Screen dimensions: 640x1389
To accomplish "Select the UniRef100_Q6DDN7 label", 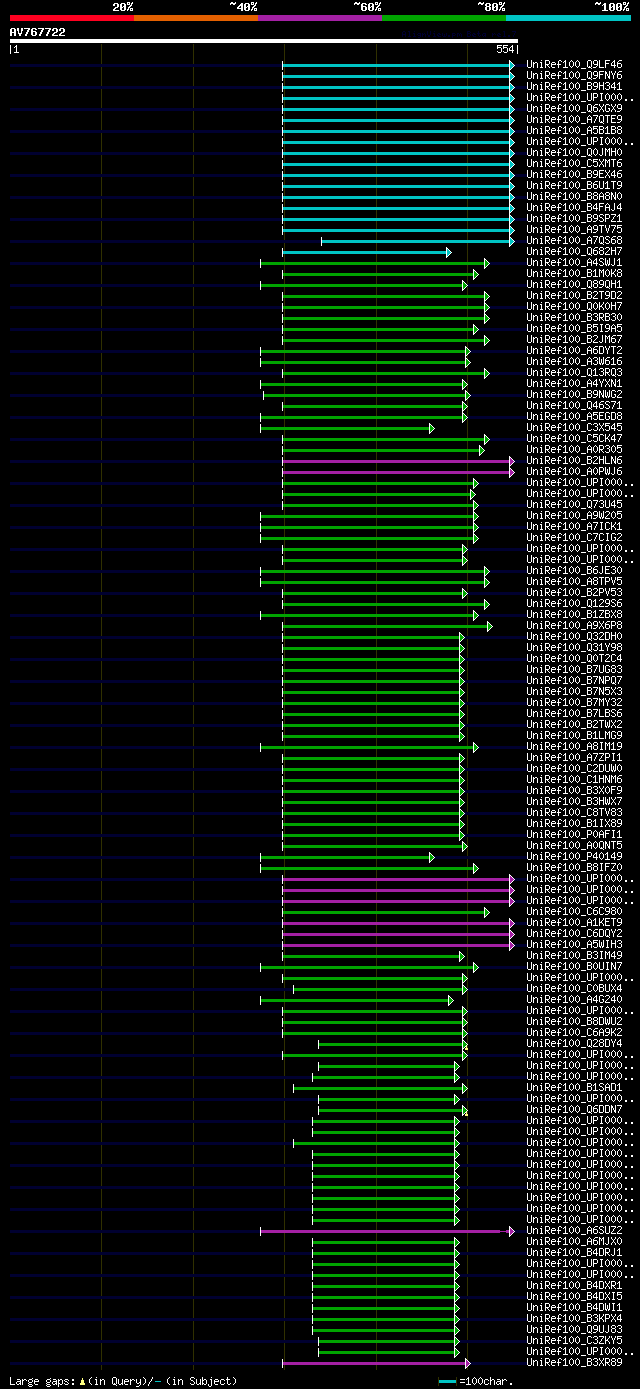I will coord(574,1110).
